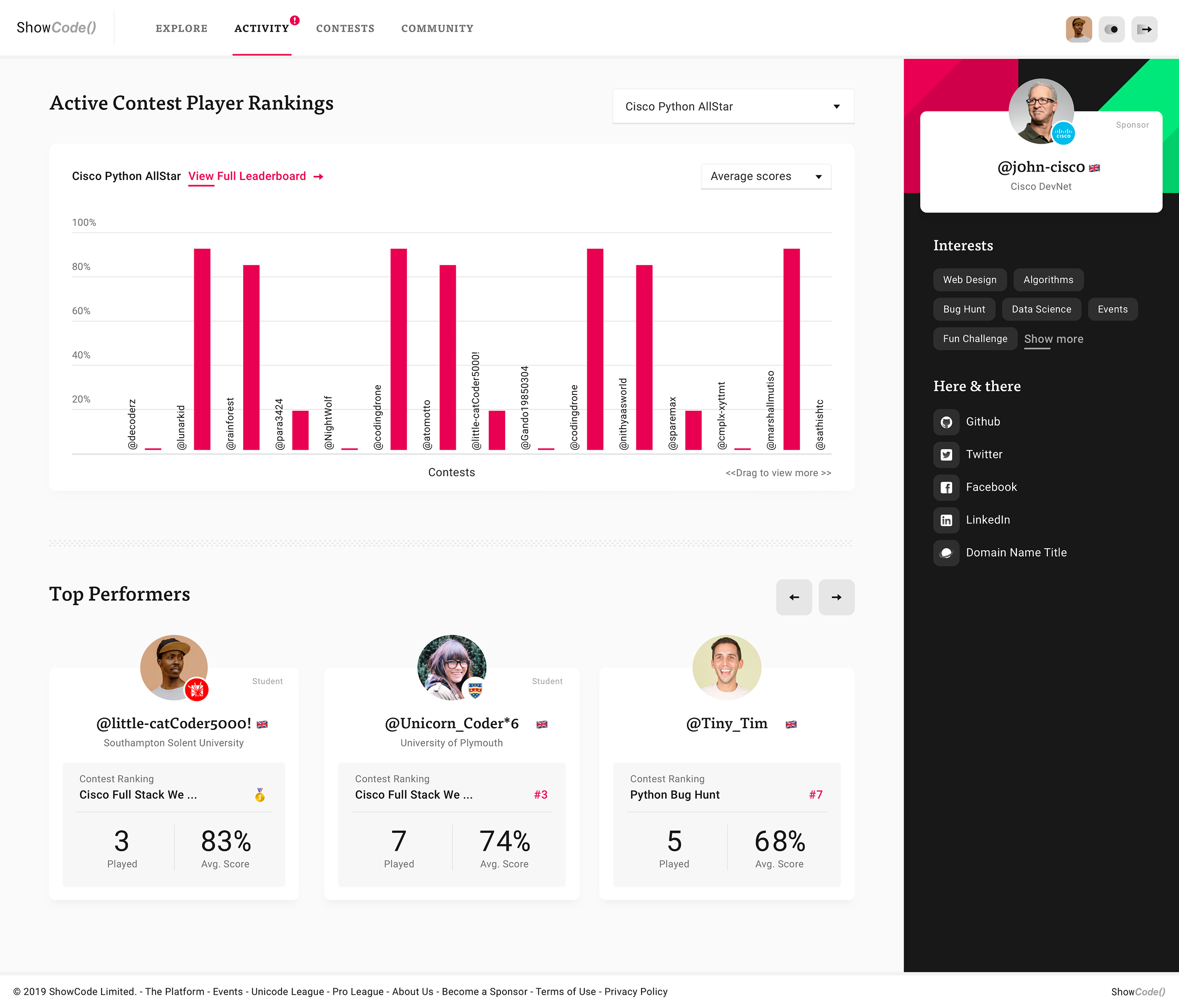
Task: Open Unicode League footer link
Action: (x=287, y=992)
